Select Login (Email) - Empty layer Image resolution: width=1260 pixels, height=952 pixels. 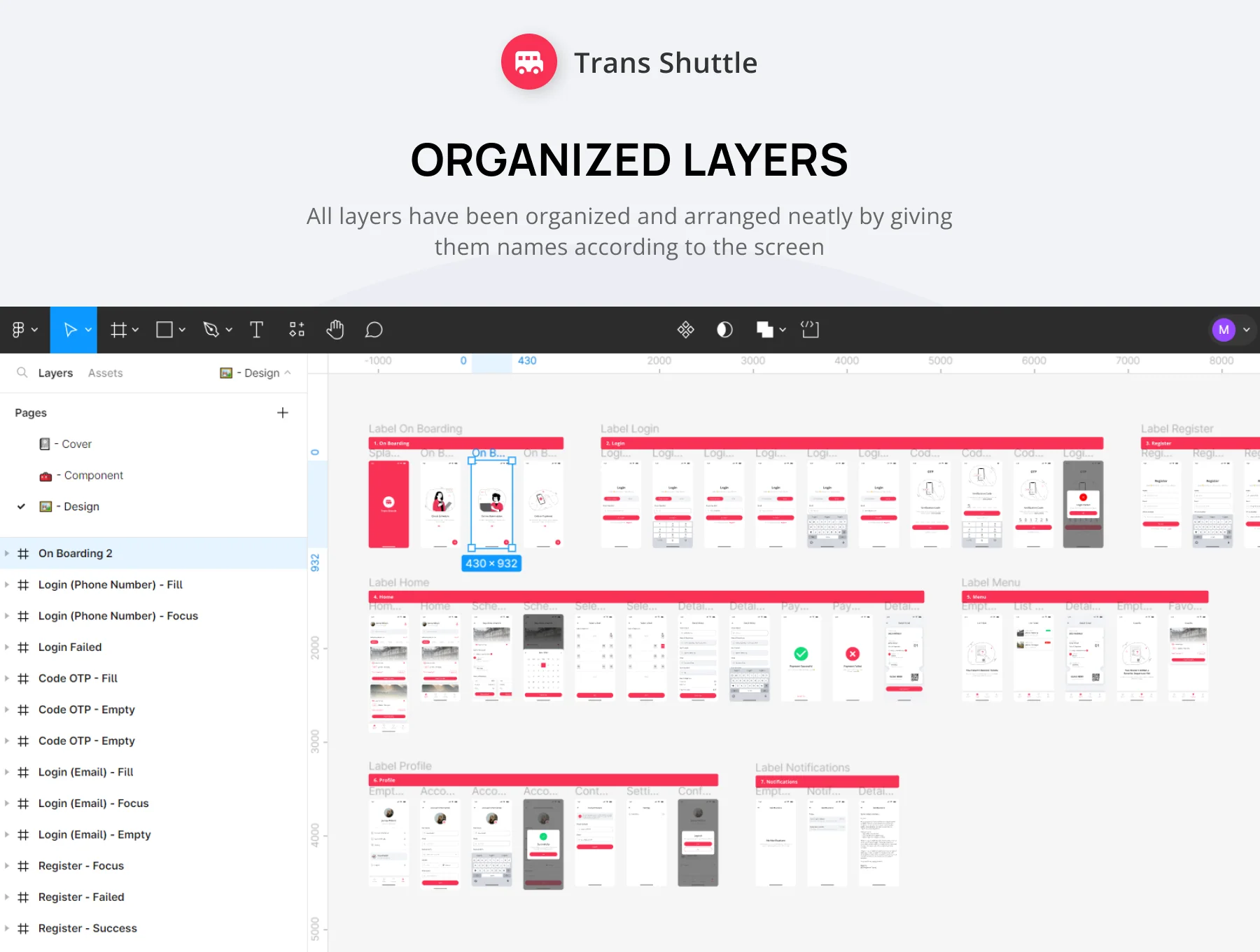coord(153,834)
